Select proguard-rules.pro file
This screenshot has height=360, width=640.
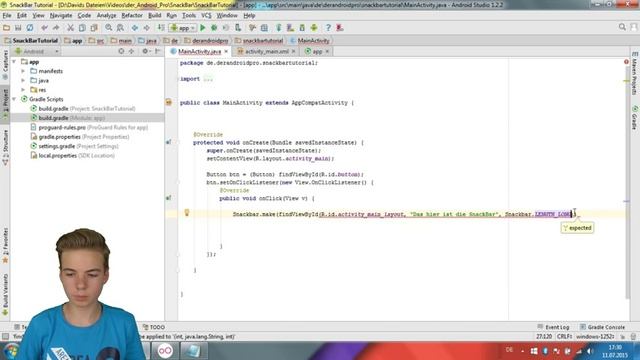click(x=89, y=127)
